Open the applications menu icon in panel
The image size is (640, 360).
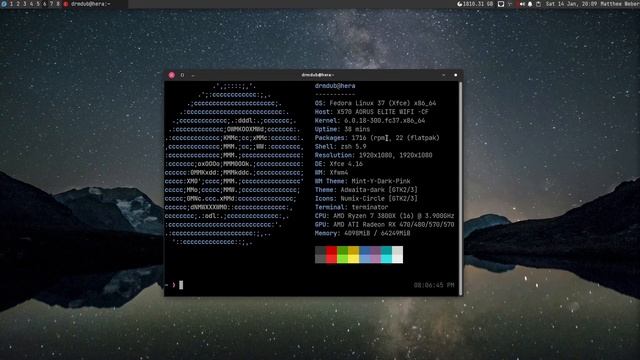[4, 4]
